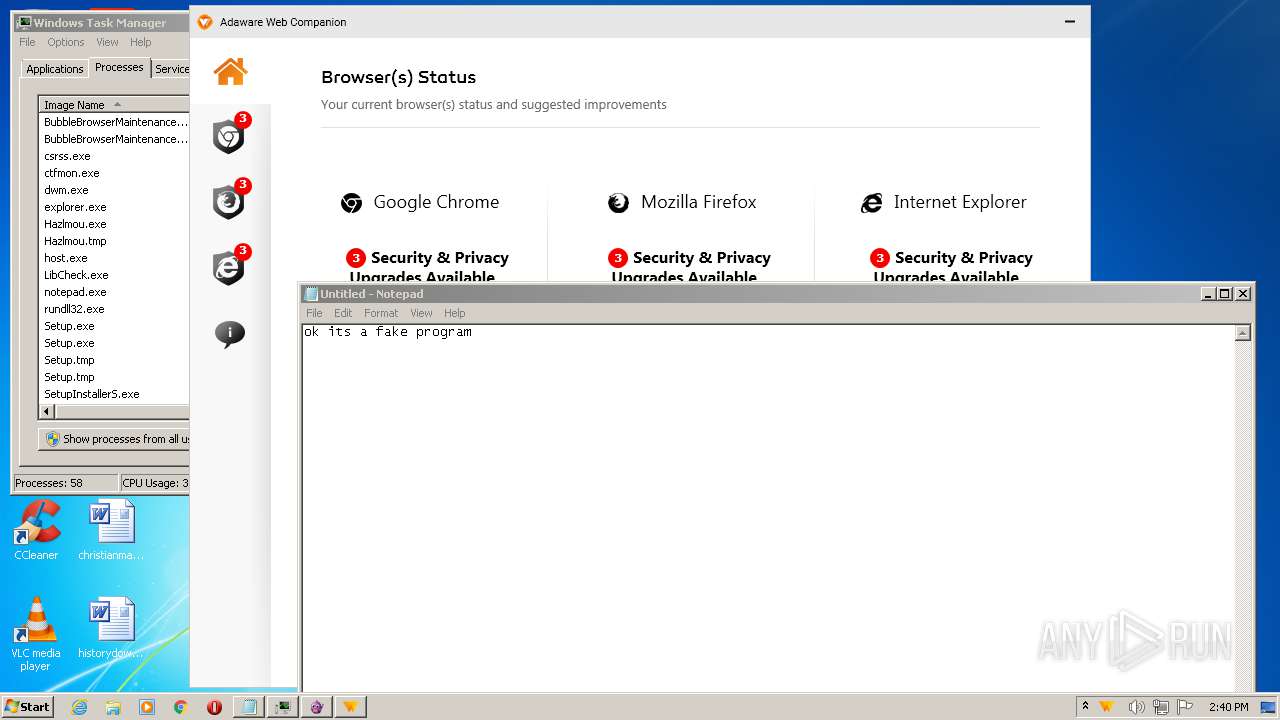Open Notepad Help menu
Screen dimensions: 1280x720
tap(455, 313)
